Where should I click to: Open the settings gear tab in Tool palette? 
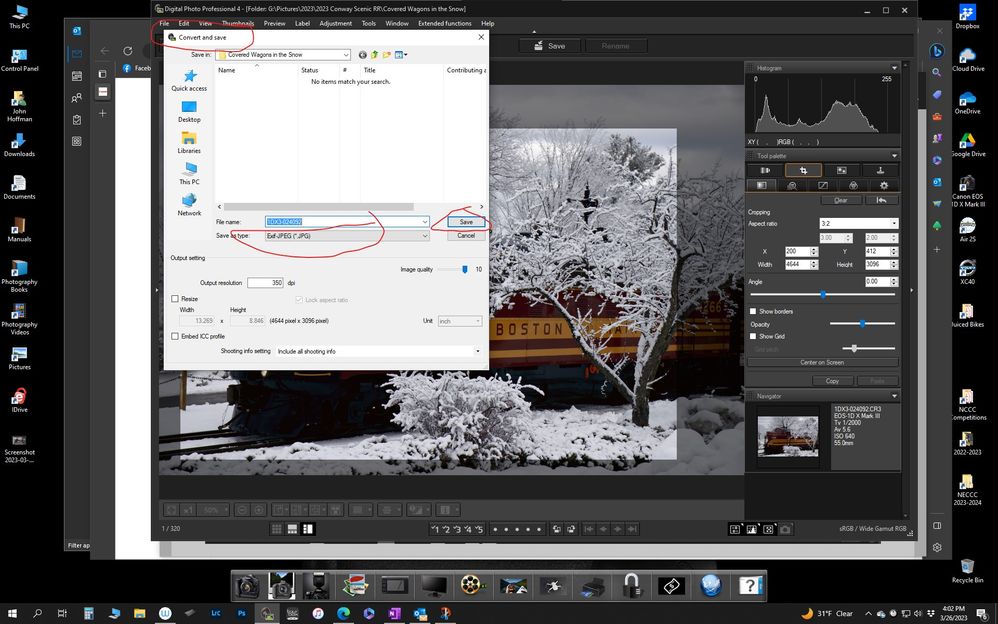coord(883,185)
